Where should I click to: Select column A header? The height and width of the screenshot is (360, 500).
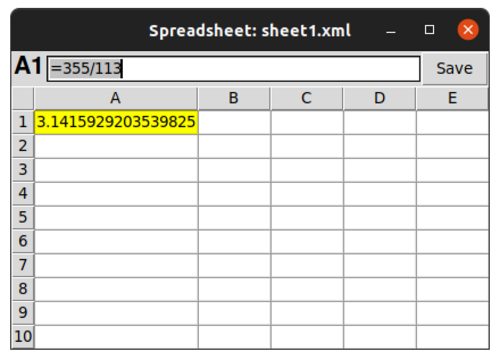click(x=116, y=98)
